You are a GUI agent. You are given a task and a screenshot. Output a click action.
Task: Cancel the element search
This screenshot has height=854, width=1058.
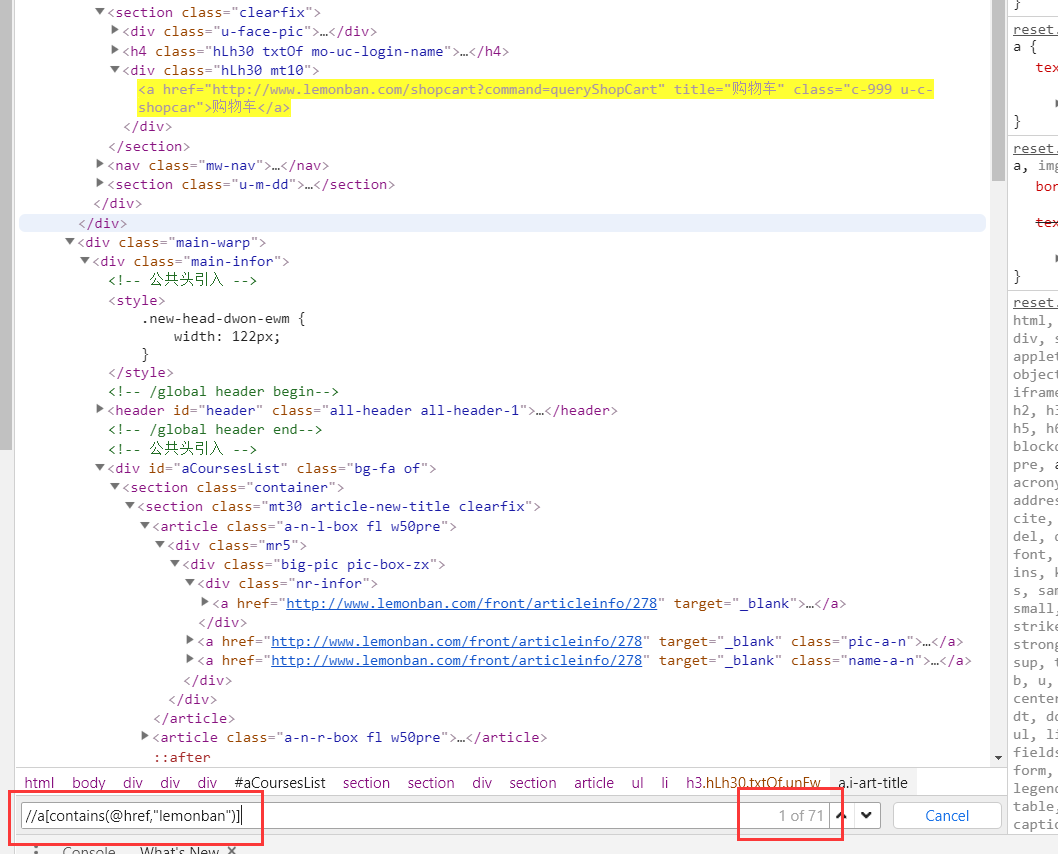[946, 815]
